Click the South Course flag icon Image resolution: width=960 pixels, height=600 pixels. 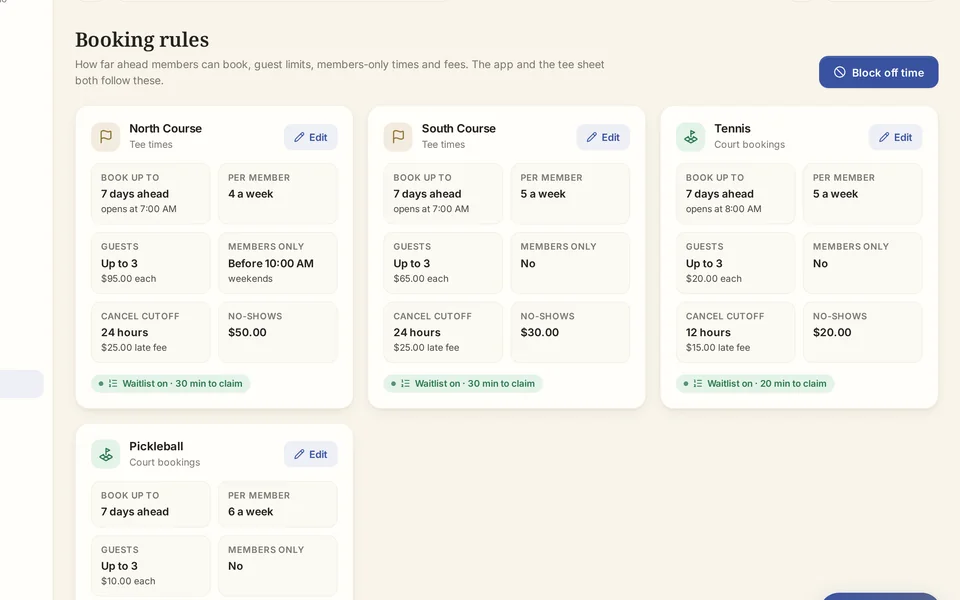click(x=398, y=137)
